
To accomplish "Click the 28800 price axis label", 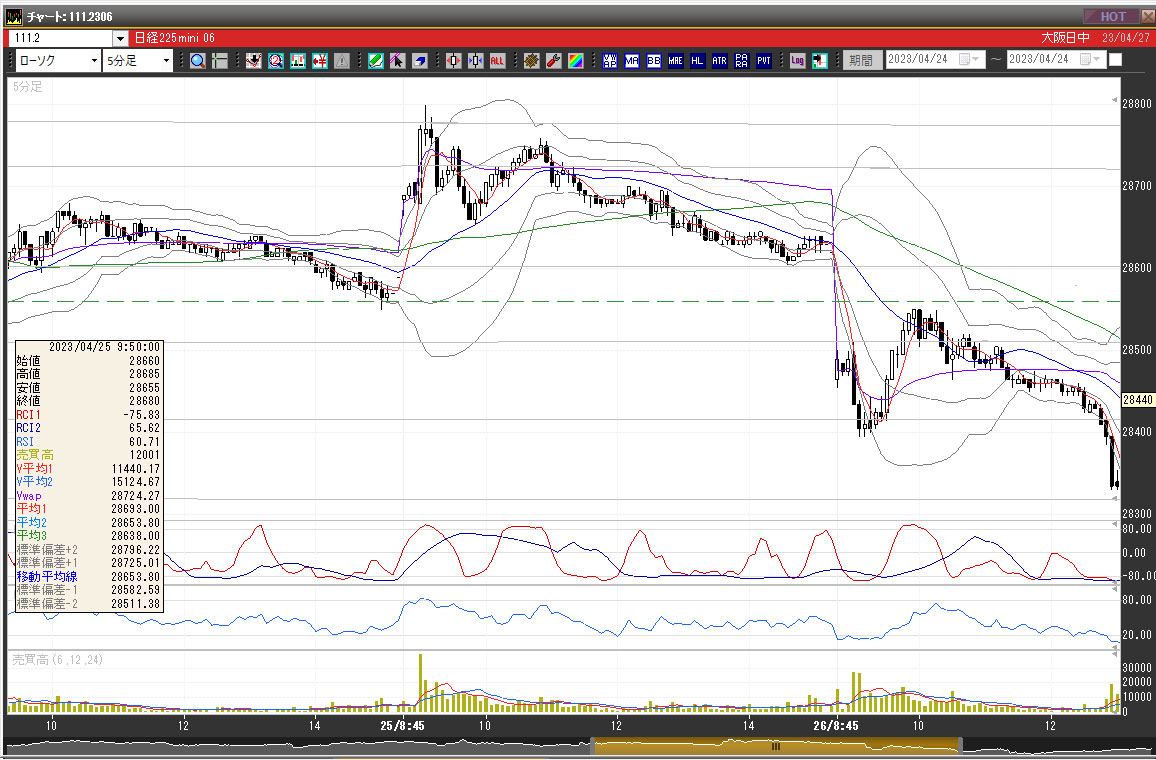I will pos(1137,104).
